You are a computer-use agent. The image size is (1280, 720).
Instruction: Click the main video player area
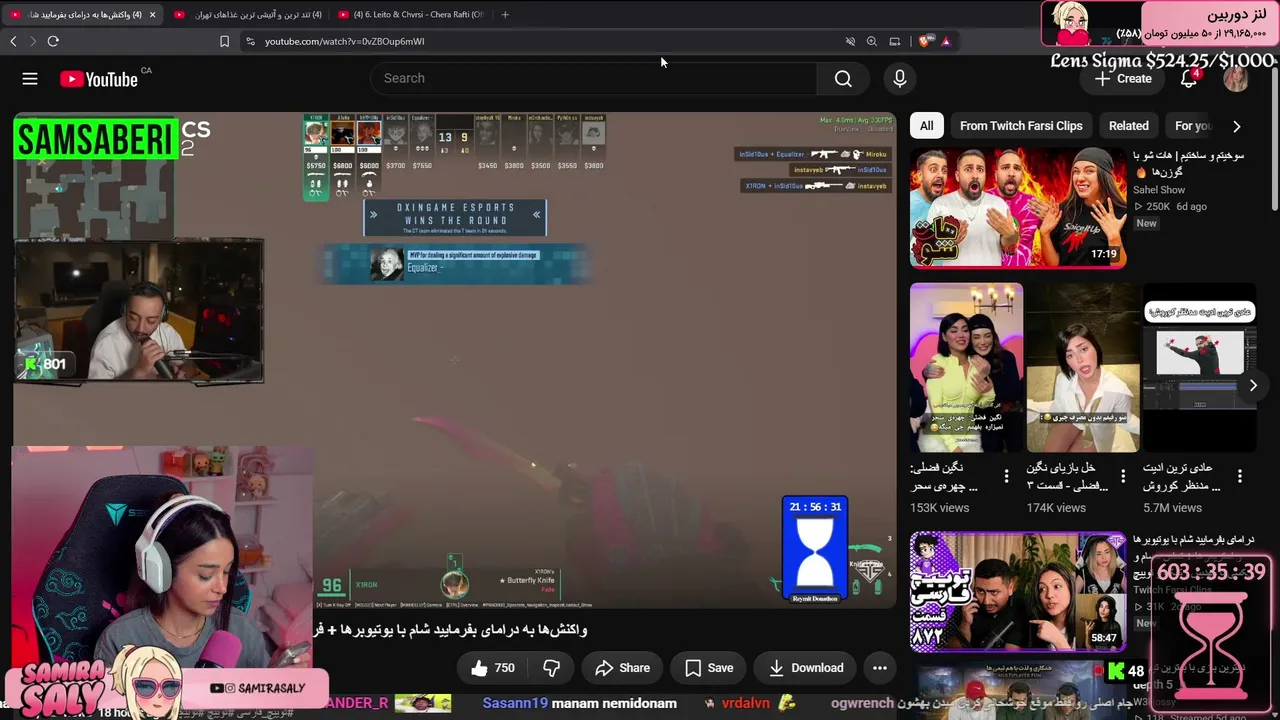[455, 360]
